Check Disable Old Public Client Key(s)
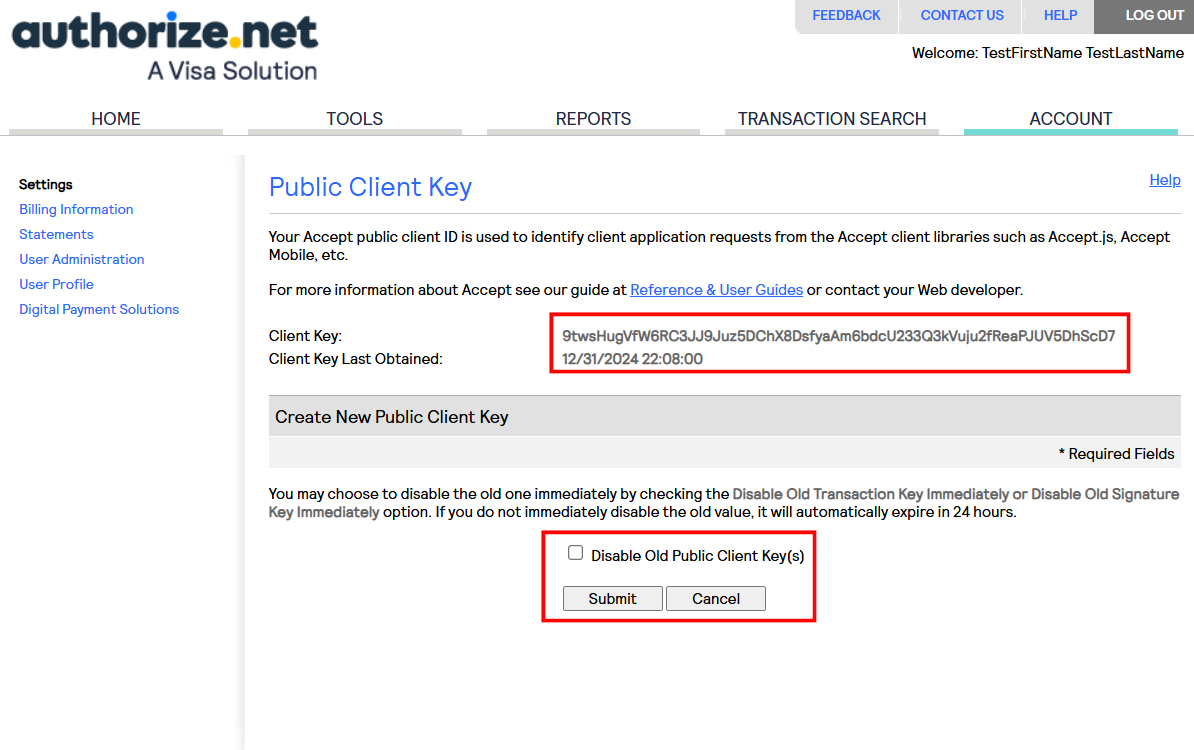The height and width of the screenshot is (750, 1194). pos(576,553)
